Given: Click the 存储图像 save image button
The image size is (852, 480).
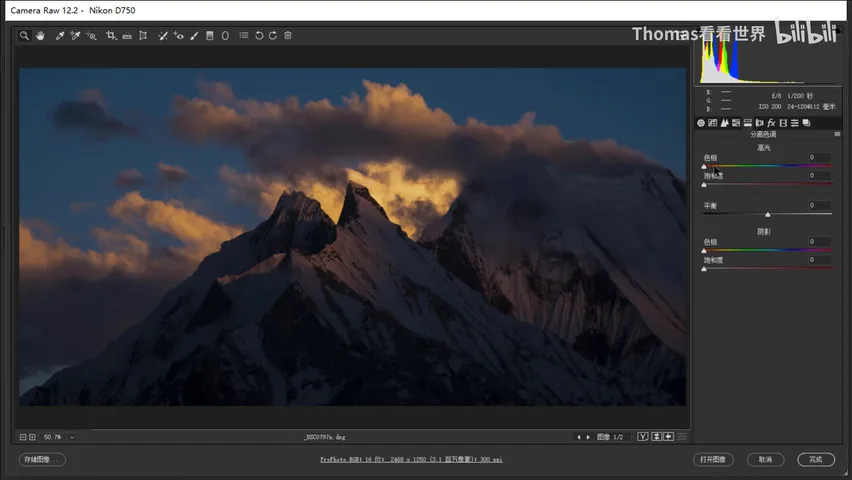Looking at the screenshot, I should pos(42,459).
